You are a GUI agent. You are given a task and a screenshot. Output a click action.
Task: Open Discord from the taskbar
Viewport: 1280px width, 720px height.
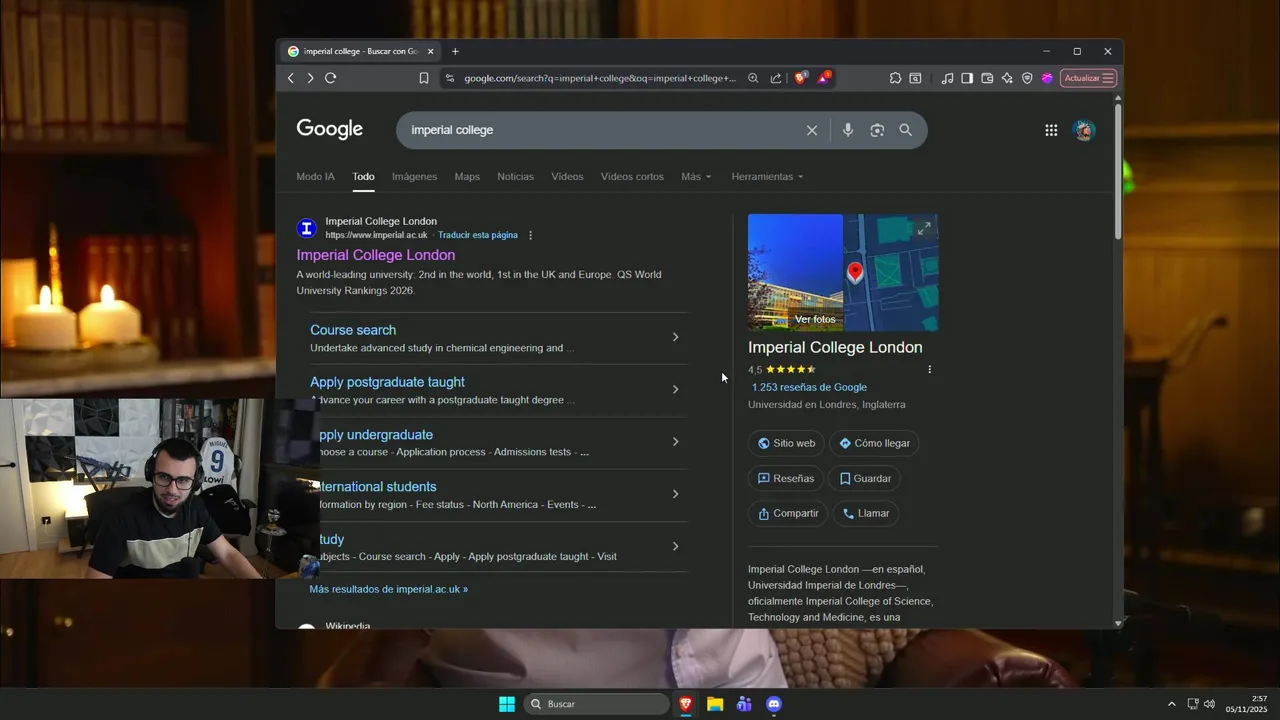pyautogui.click(x=773, y=704)
